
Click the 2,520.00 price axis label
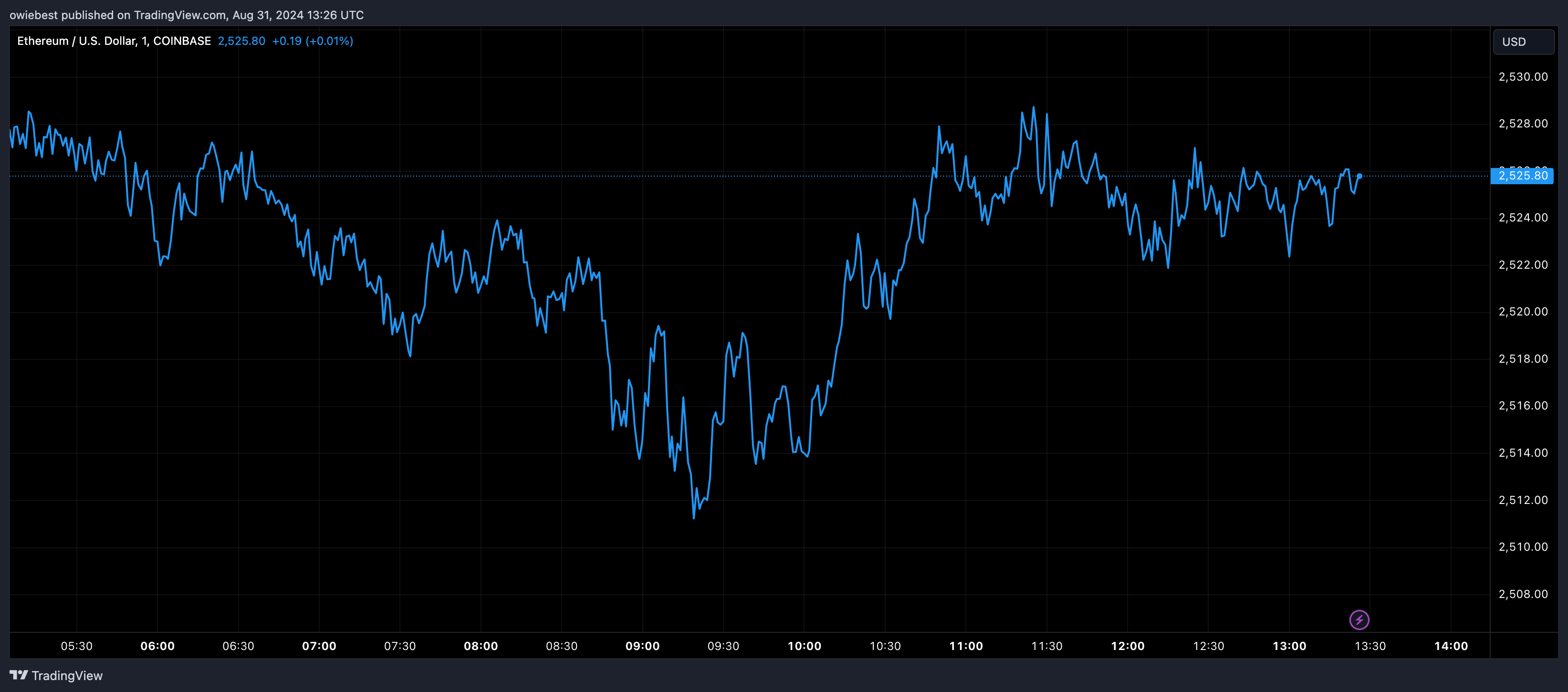click(x=1523, y=312)
